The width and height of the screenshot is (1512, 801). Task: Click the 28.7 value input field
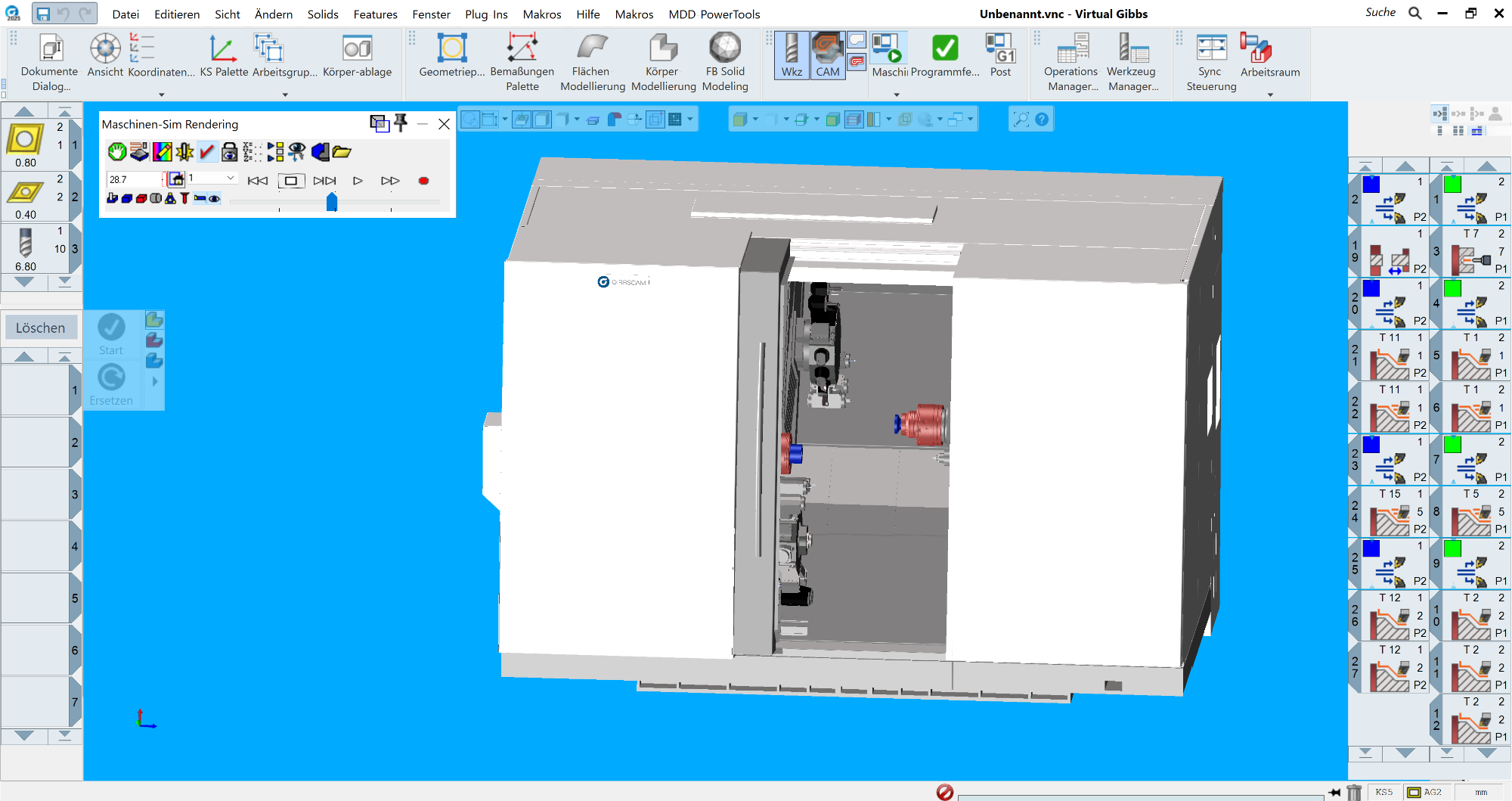pyautogui.click(x=135, y=179)
